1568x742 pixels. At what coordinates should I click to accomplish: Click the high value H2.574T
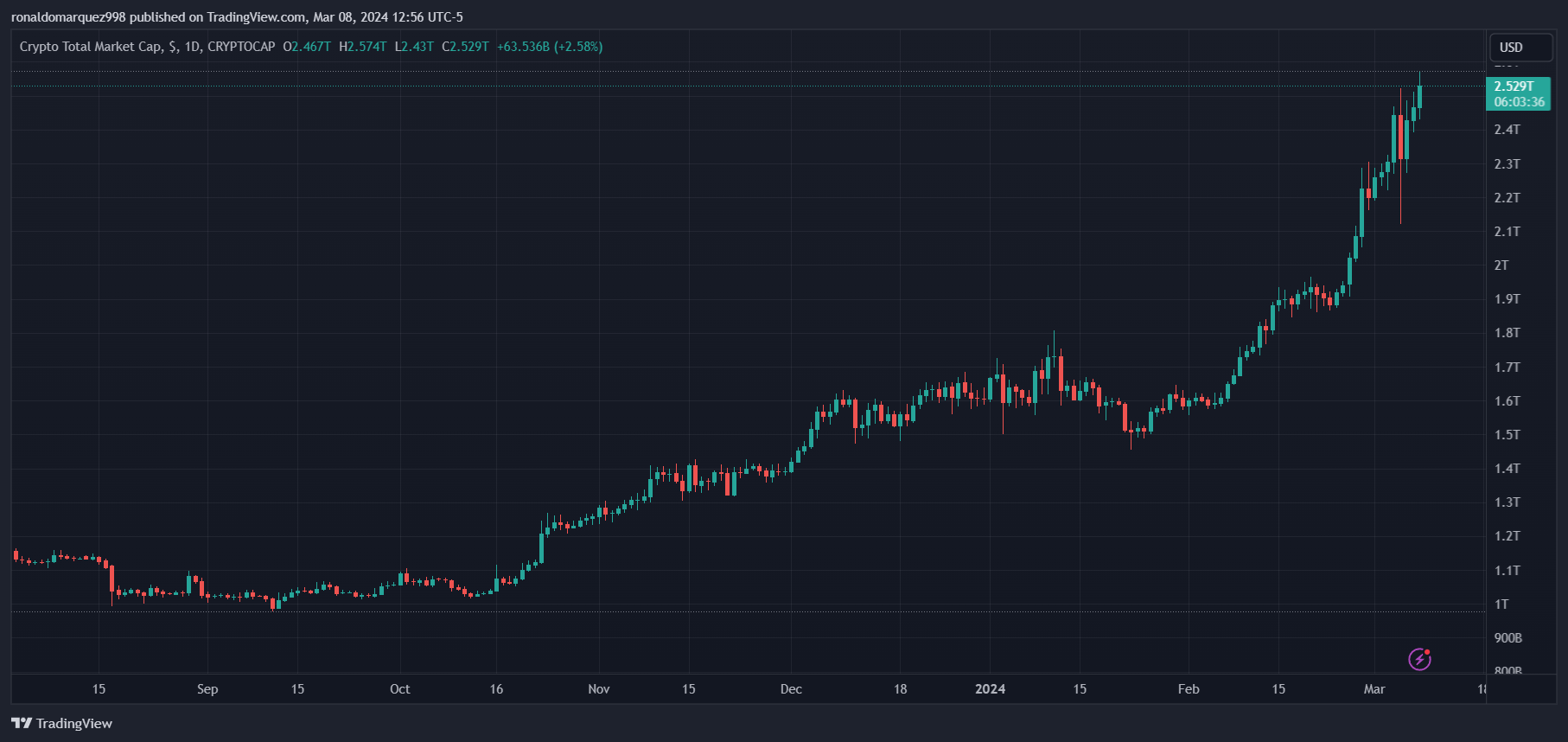(363, 47)
